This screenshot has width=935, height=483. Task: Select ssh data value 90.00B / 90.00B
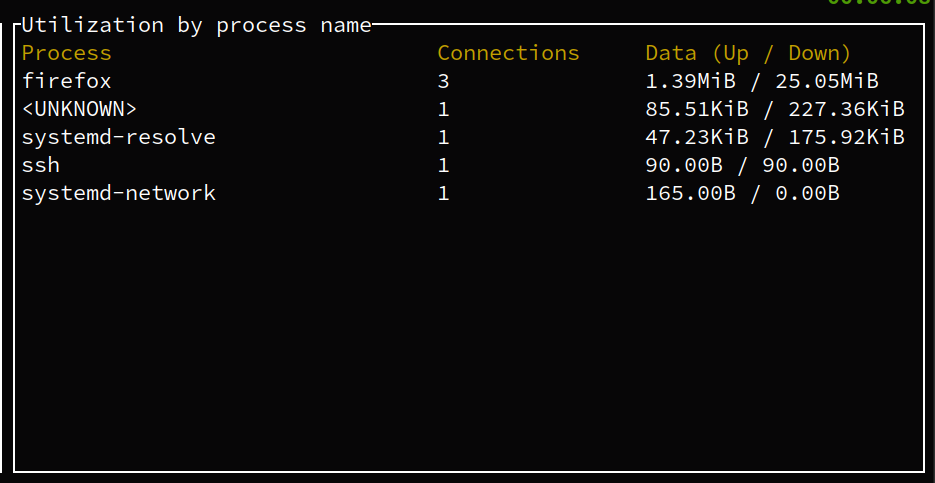click(x=742, y=166)
